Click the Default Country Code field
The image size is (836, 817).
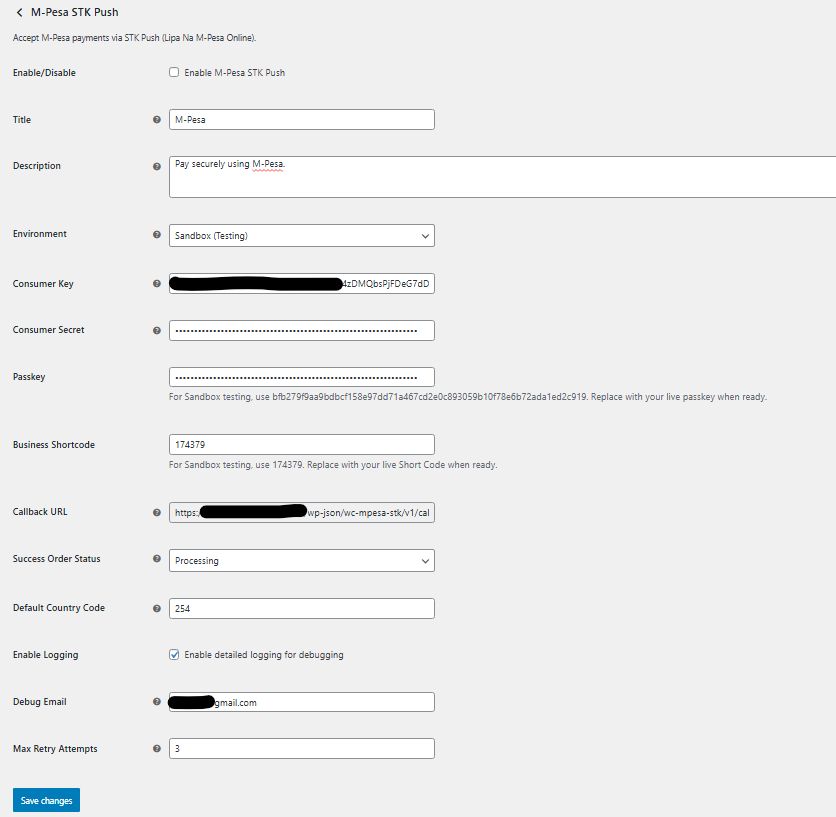[x=301, y=608]
